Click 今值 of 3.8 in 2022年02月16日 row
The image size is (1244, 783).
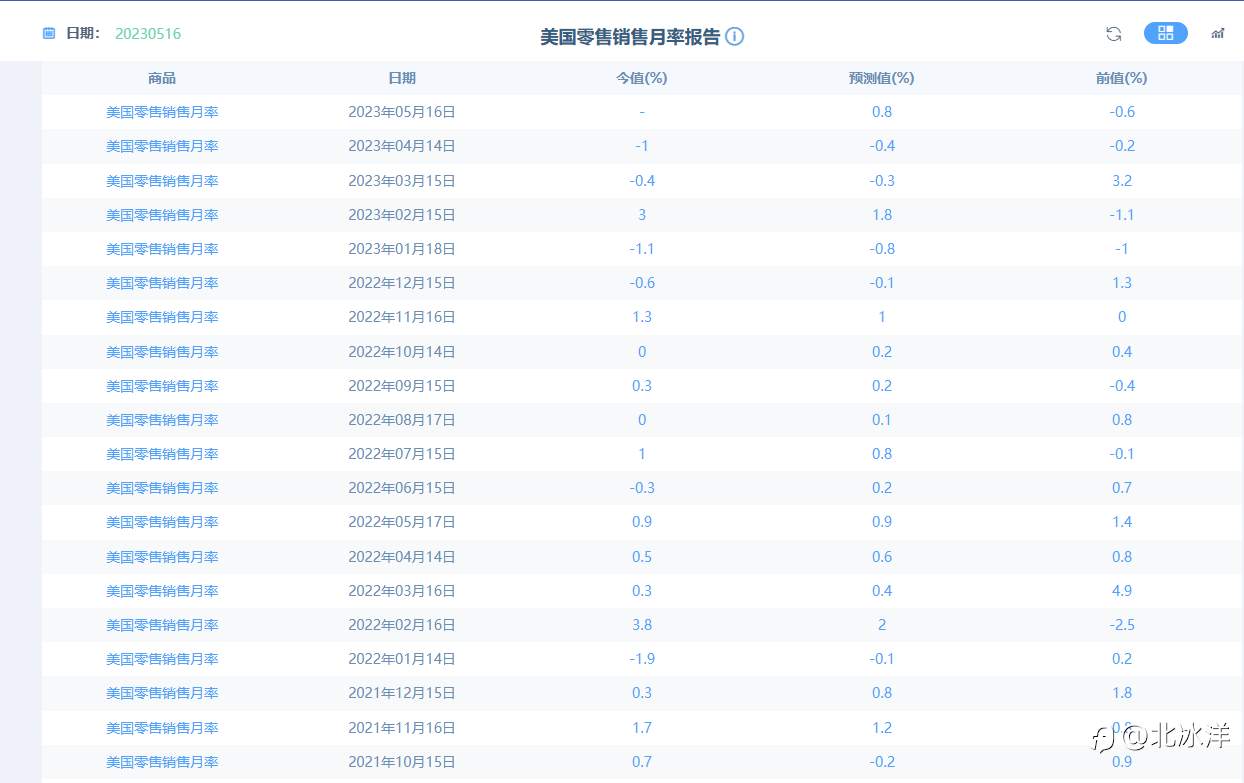(642, 625)
